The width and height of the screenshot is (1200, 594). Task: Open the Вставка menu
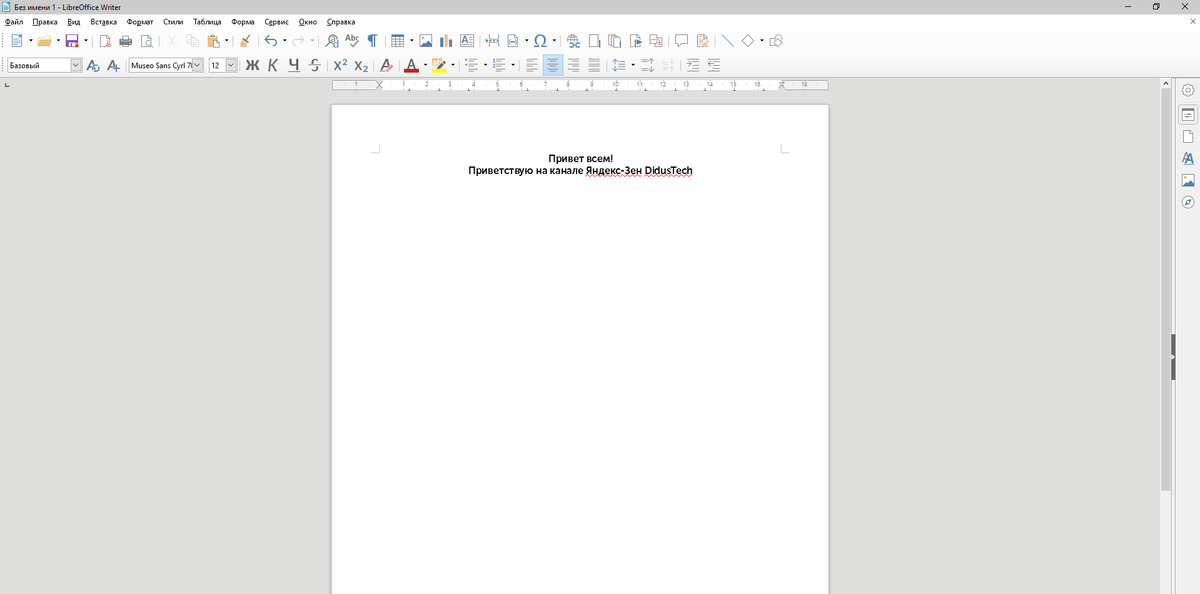(103, 21)
